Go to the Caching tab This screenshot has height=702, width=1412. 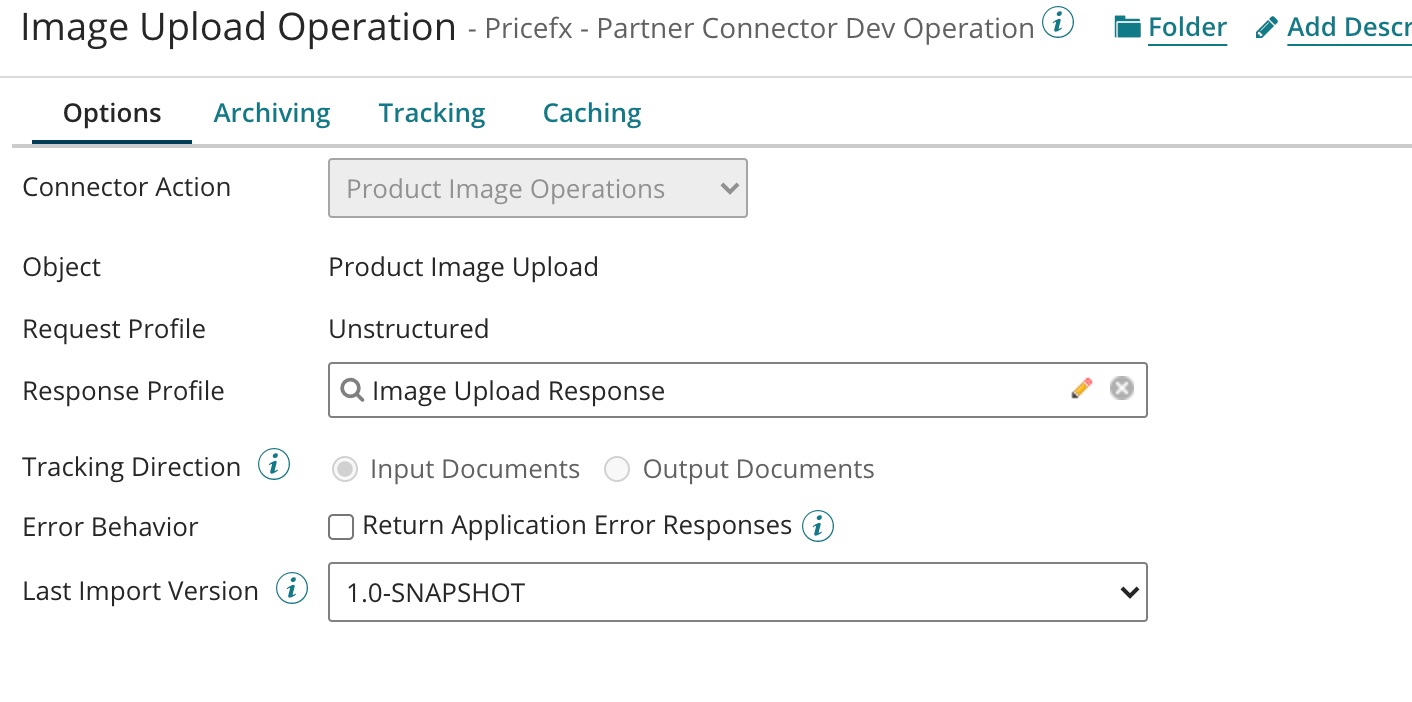coord(592,114)
